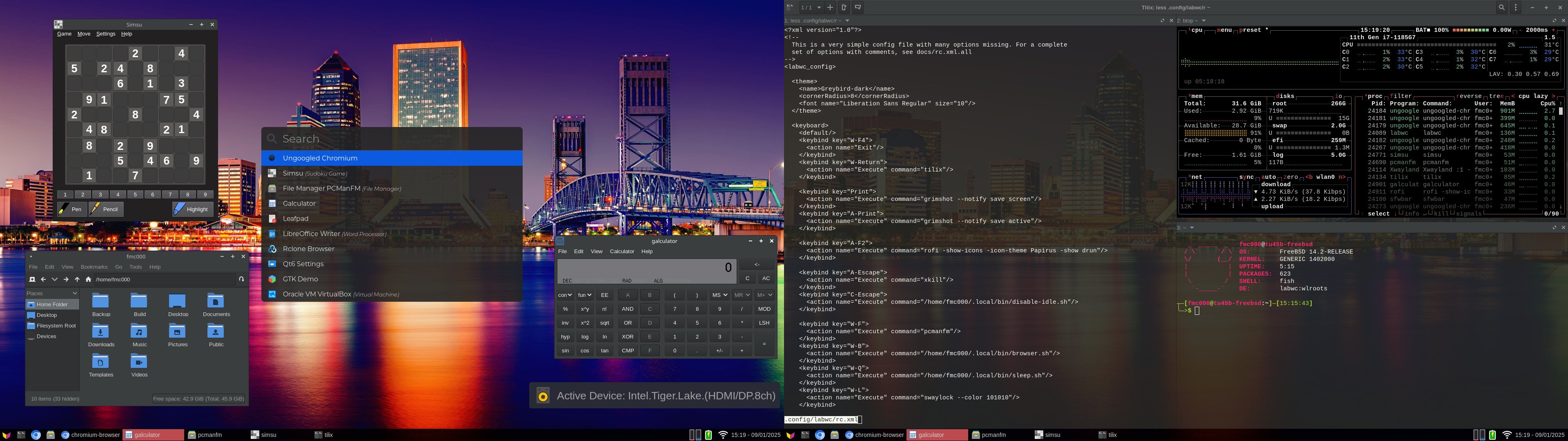The width and height of the screenshot is (1568, 441).
Task: Open the Bookmarks menu in PCManFM
Action: pos(94,267)
